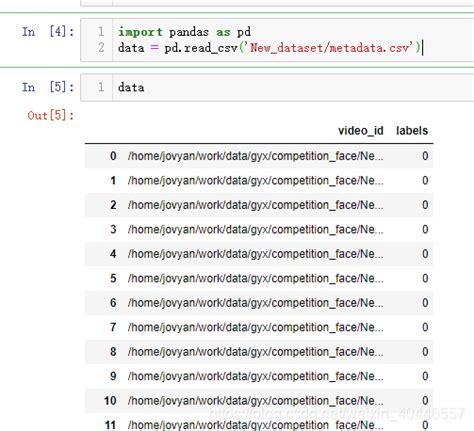Click the labels value in row 8

pyautogui.click(x=425, y=352)
